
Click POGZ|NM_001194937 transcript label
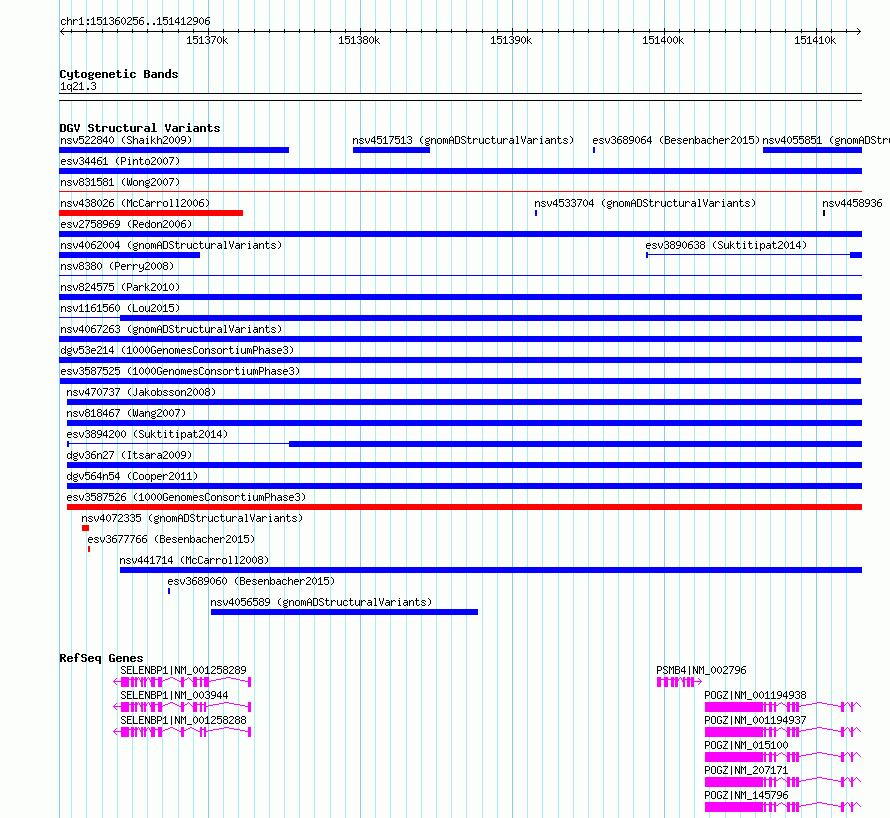[755, 720]
